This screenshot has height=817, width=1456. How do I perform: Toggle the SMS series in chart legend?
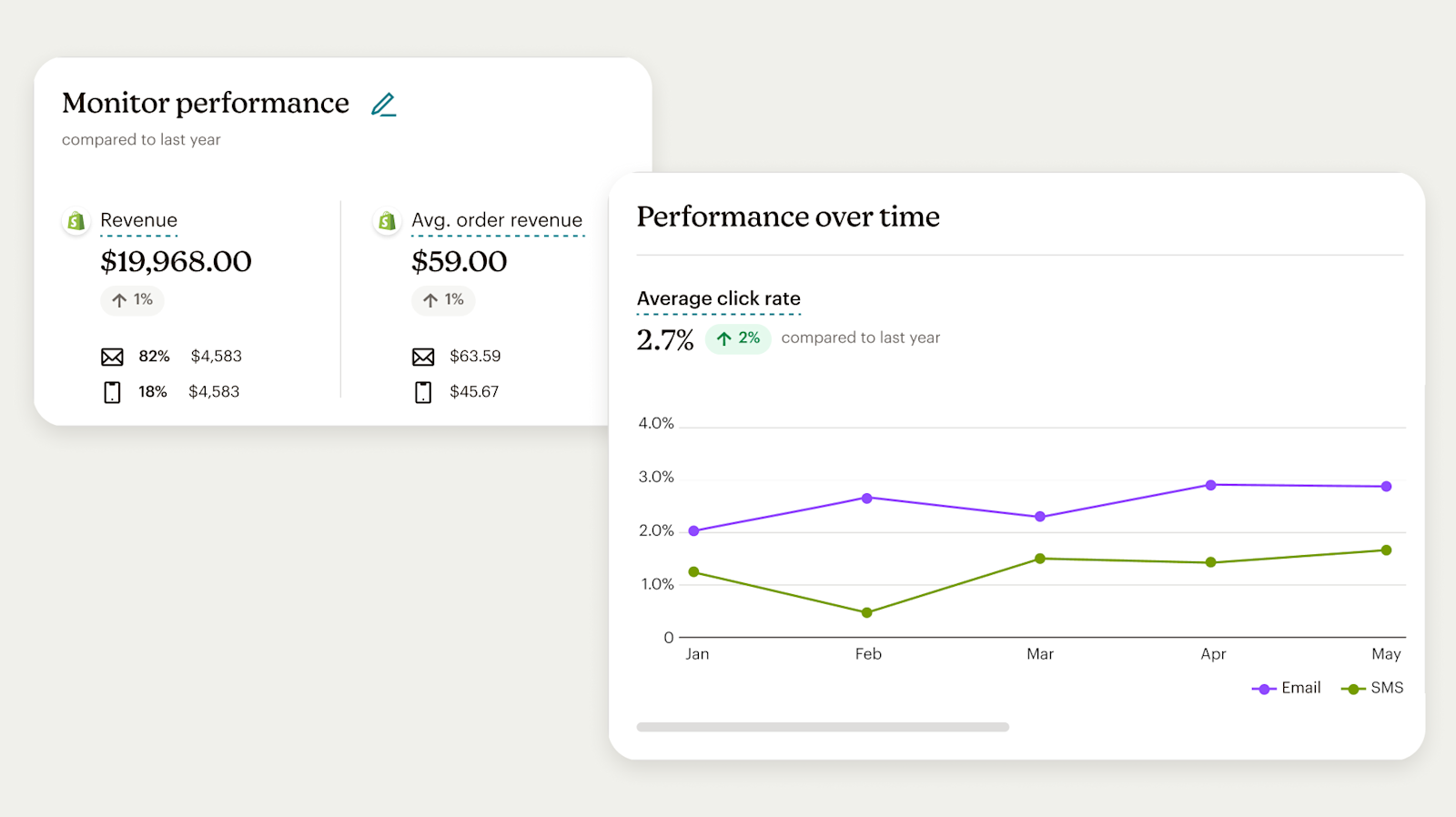click(x=1373, y=689)
